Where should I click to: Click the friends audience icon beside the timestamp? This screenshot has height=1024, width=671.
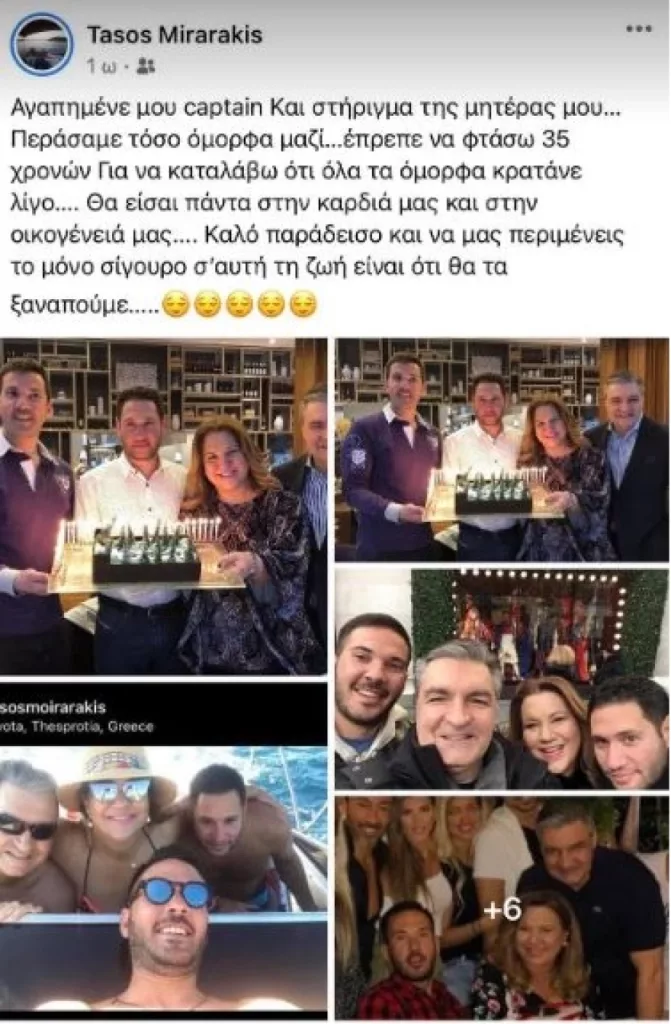(146, 66)
